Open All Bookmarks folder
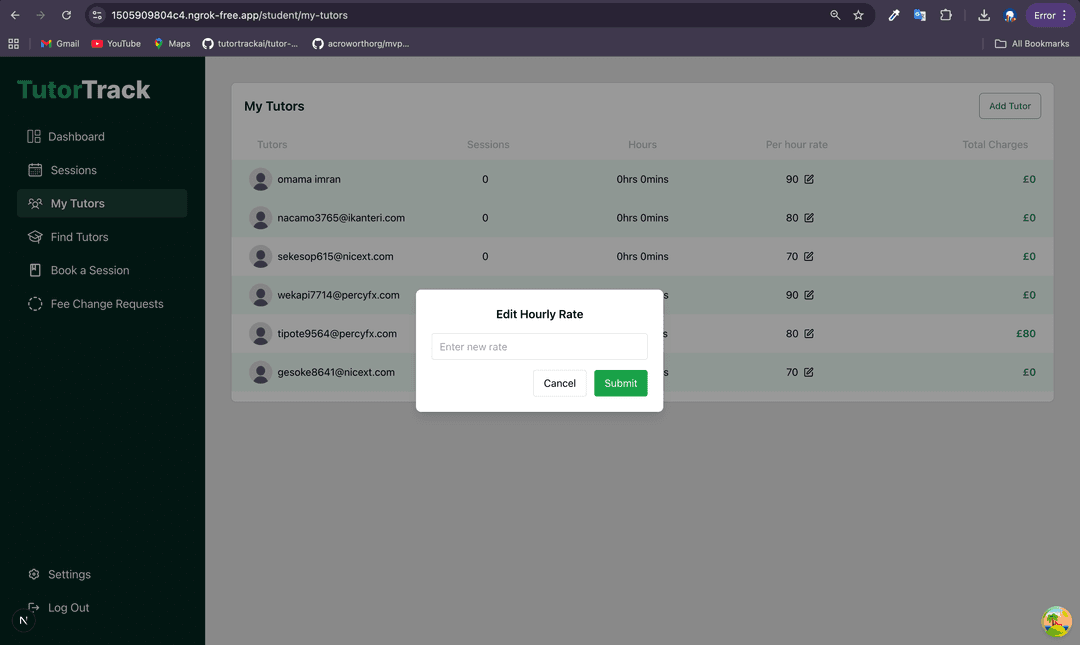 [x=1032, y=43]
